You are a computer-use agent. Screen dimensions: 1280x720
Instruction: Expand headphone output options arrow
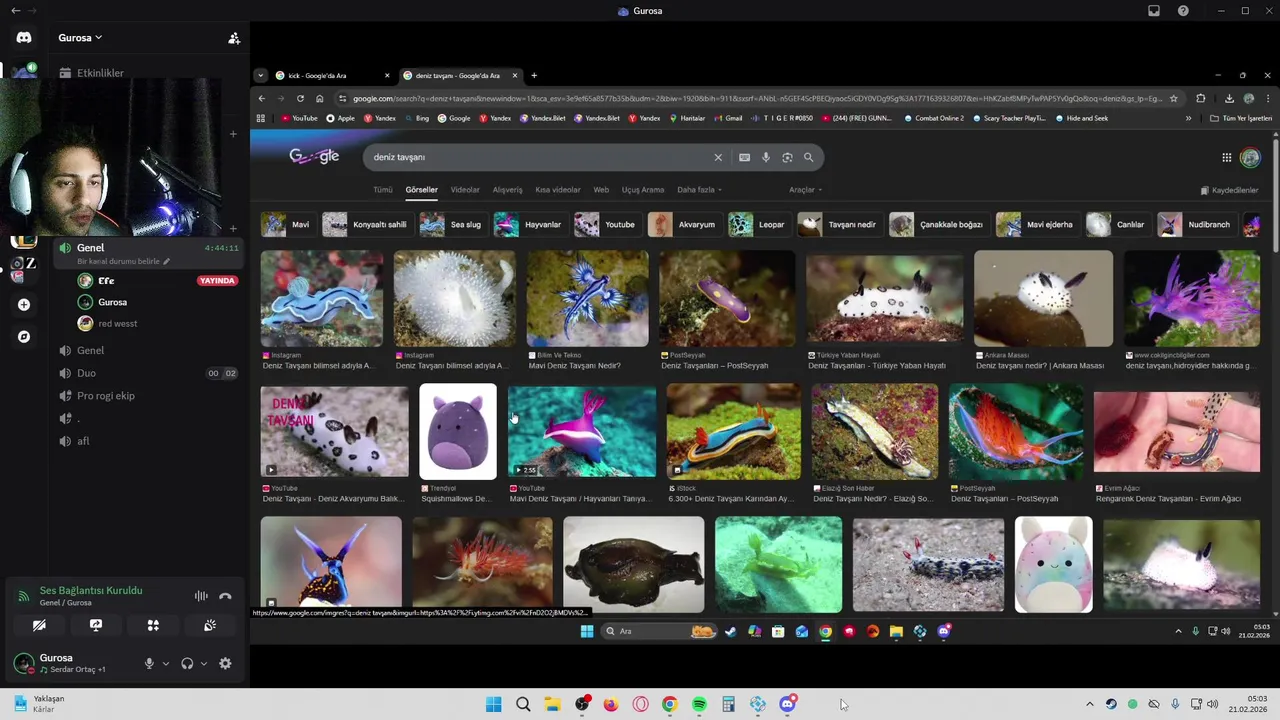click(x=204, y=663)
